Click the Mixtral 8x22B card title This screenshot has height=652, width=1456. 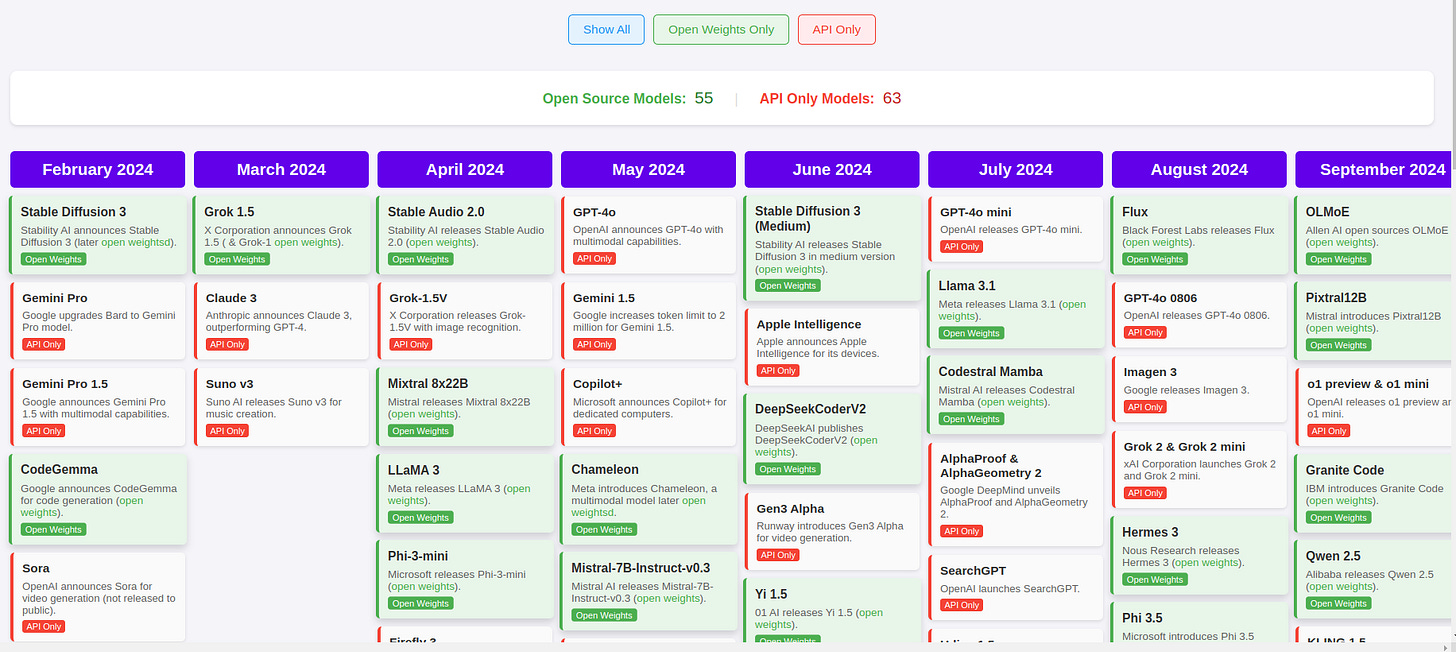click(x=428, y=384)
